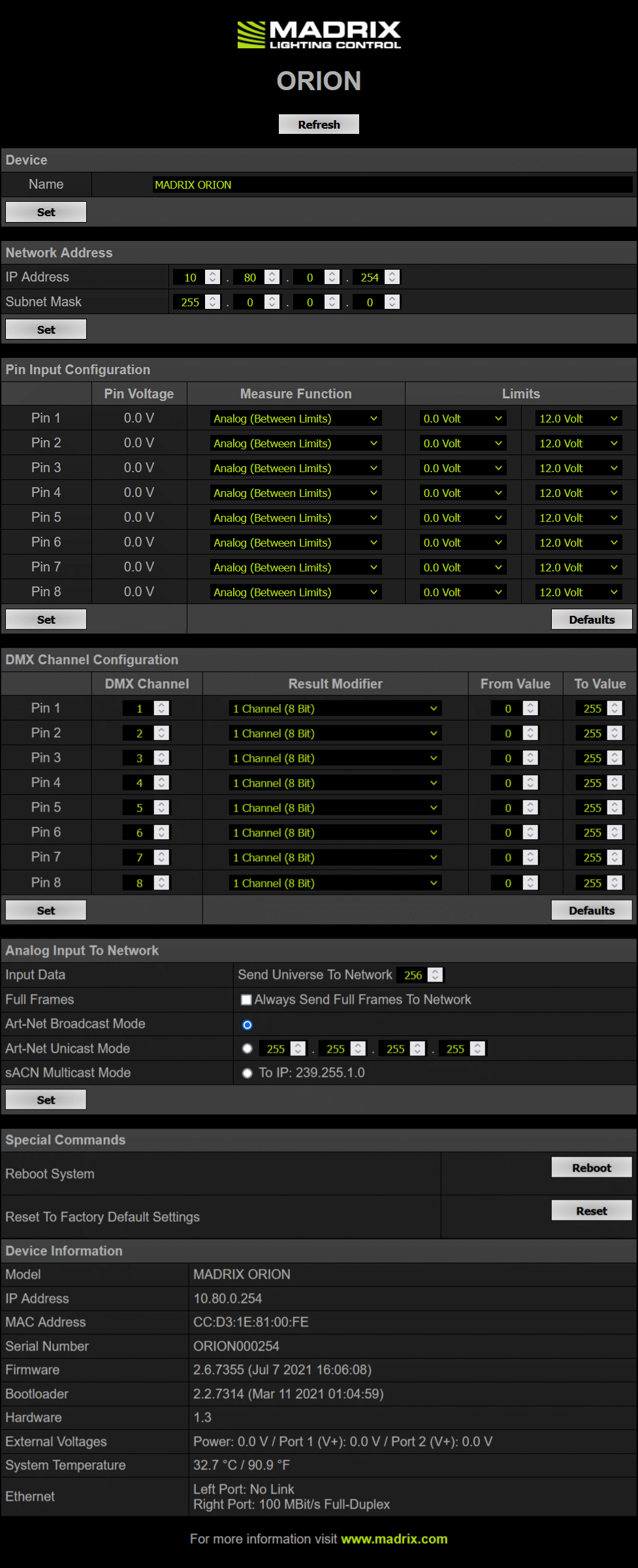Click Send Universe To Network stepper
The width and height of the screenshot is (638, 1568).
pyautogui.click(x=435, y=975)
